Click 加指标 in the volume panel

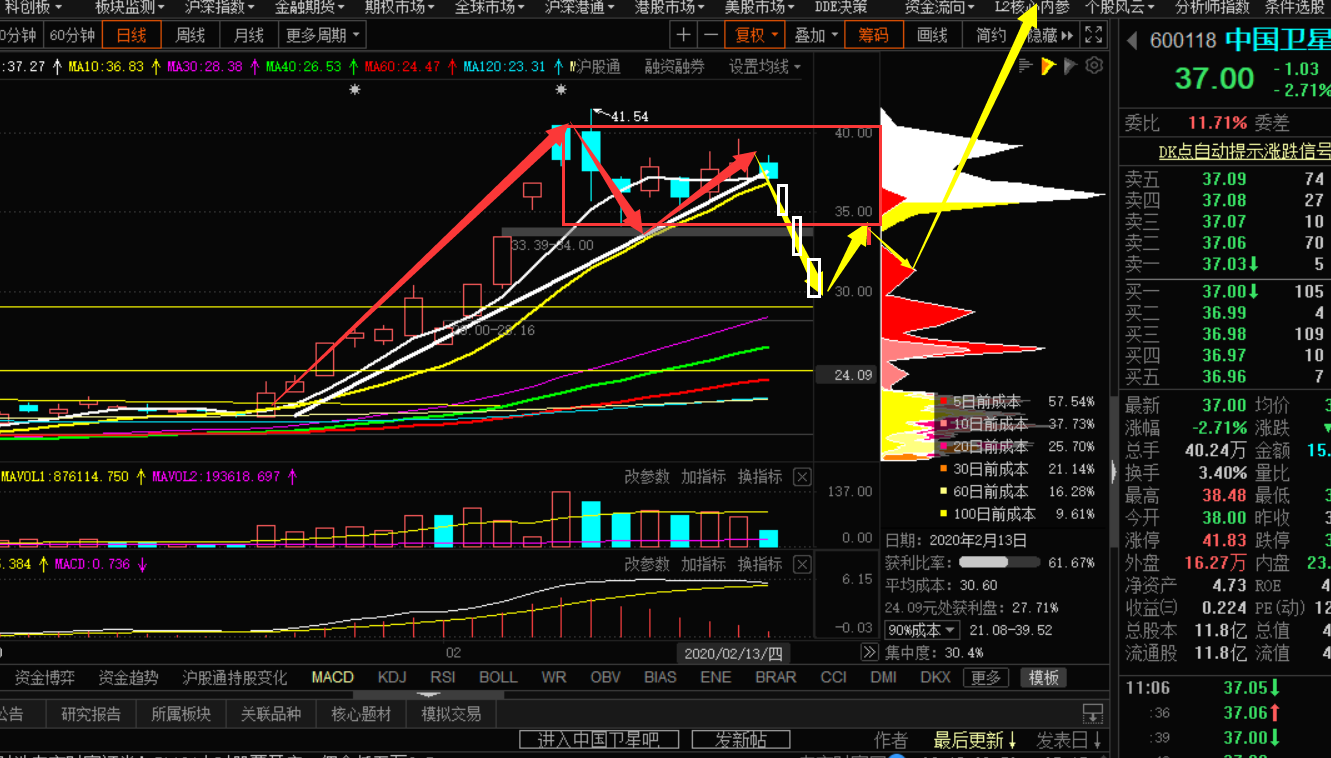704,477
